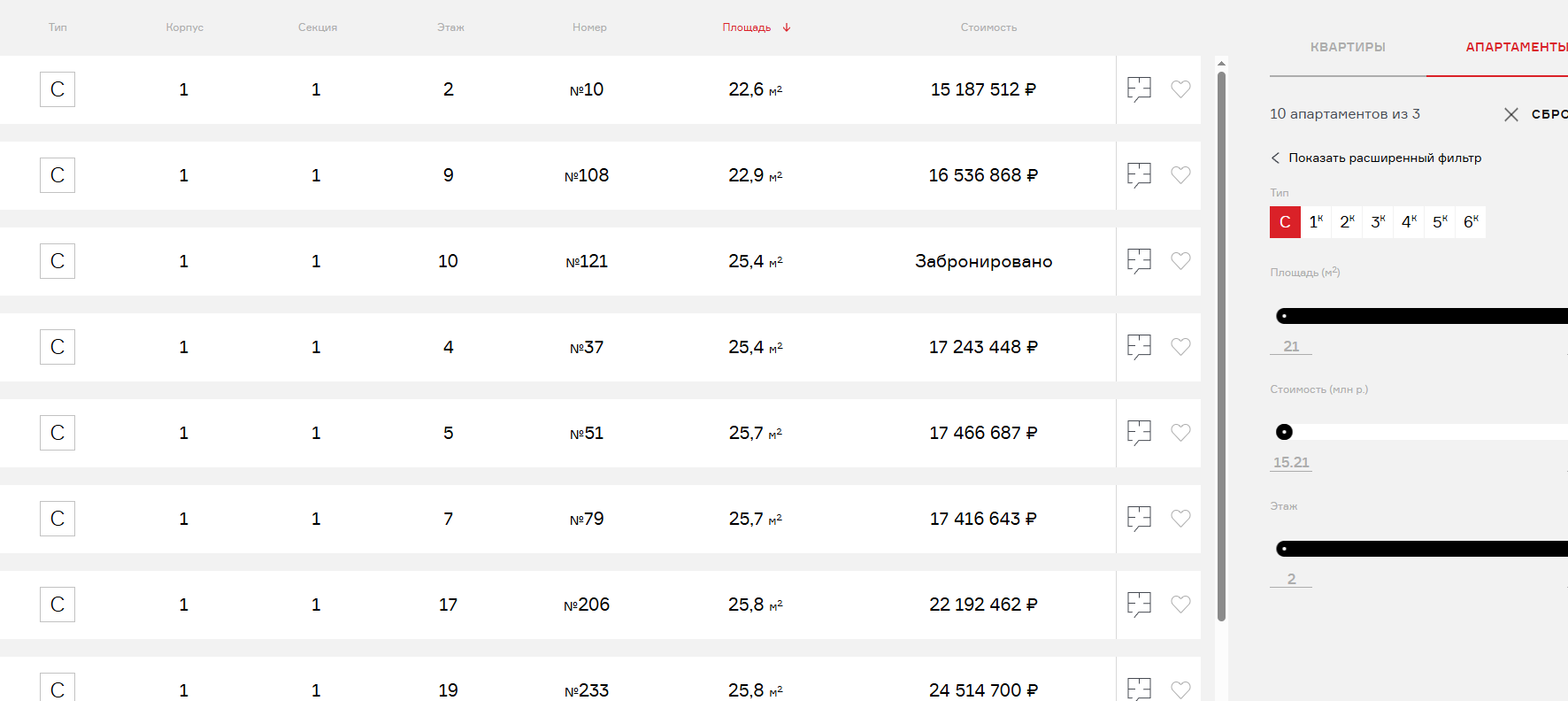The height and width of the screenshot is (701, 1568).
Task: Open apartment №233 row
Action: (x=586, y=689)
